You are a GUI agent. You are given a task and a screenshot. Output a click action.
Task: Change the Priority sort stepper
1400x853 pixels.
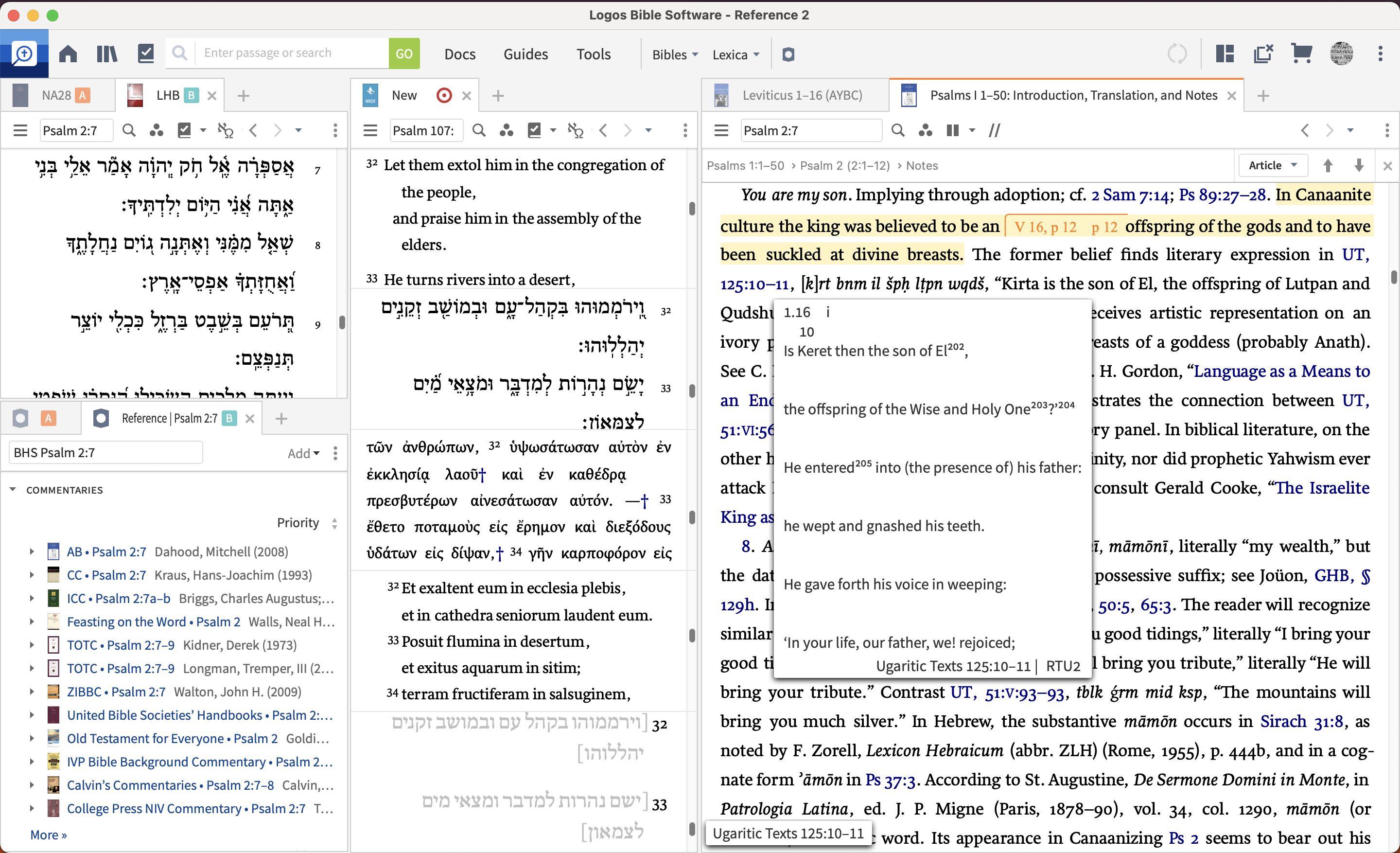(x=334, y=523)
